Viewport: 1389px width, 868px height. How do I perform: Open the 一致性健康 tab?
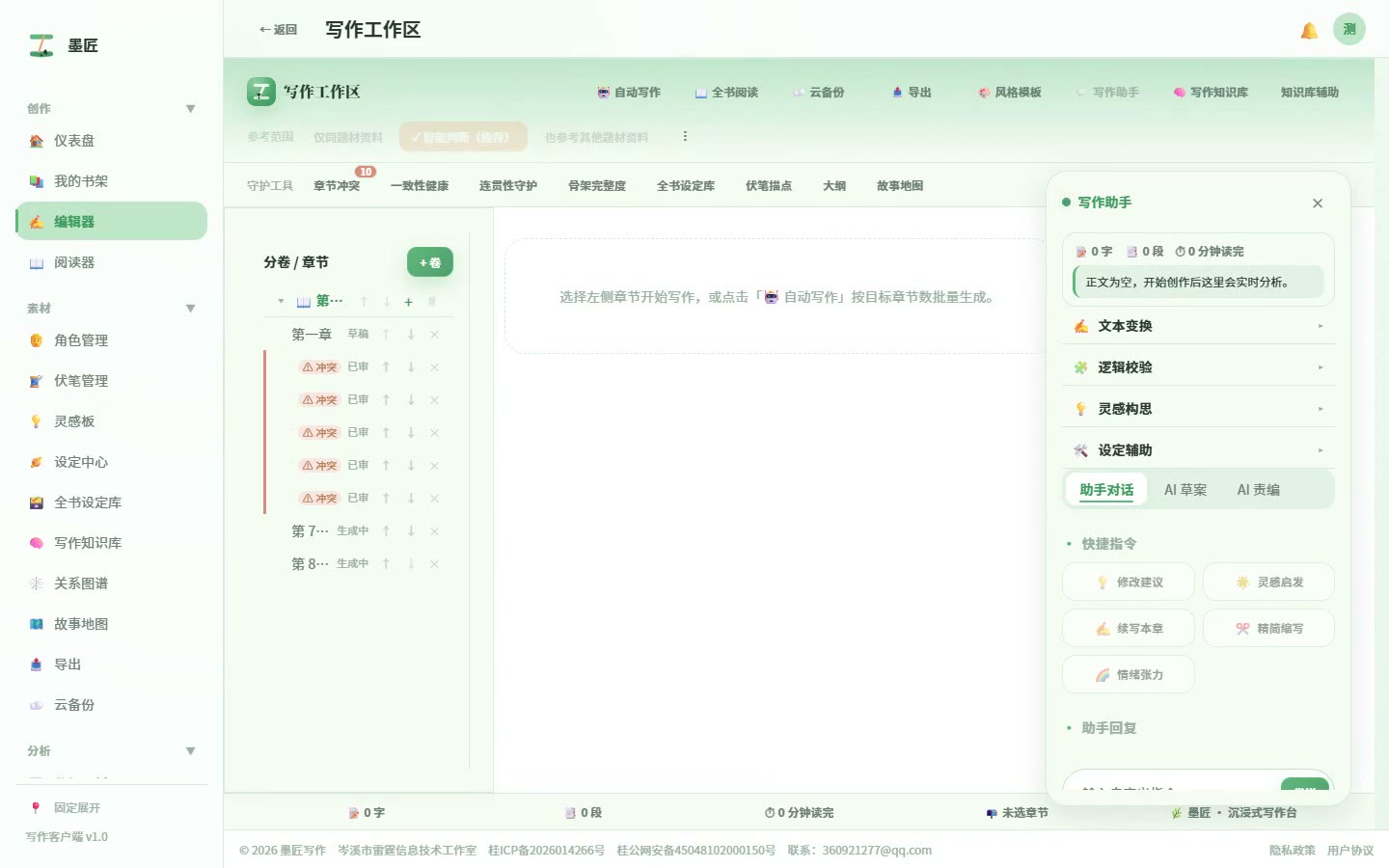click(x=420, y=186)
